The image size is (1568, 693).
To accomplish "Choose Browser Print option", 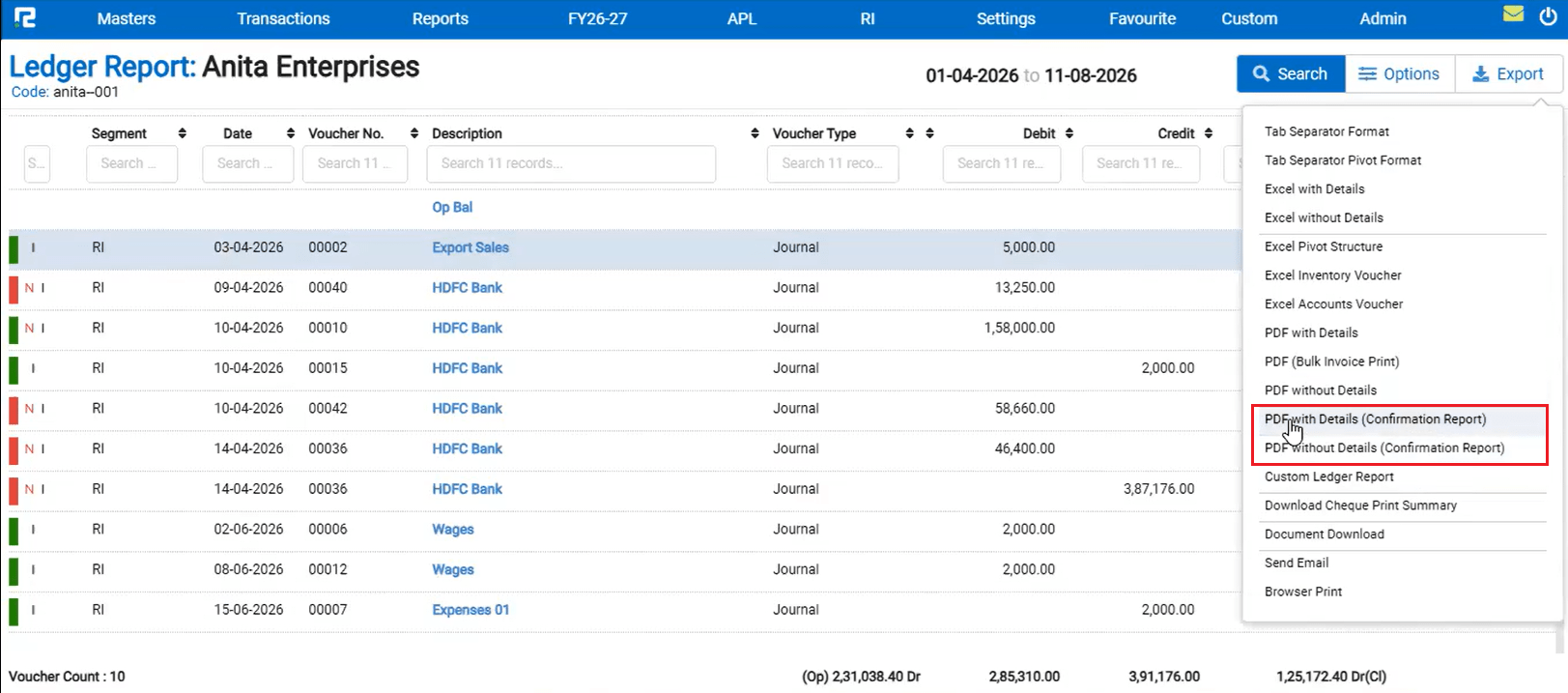I will [x=1303, y=592].
